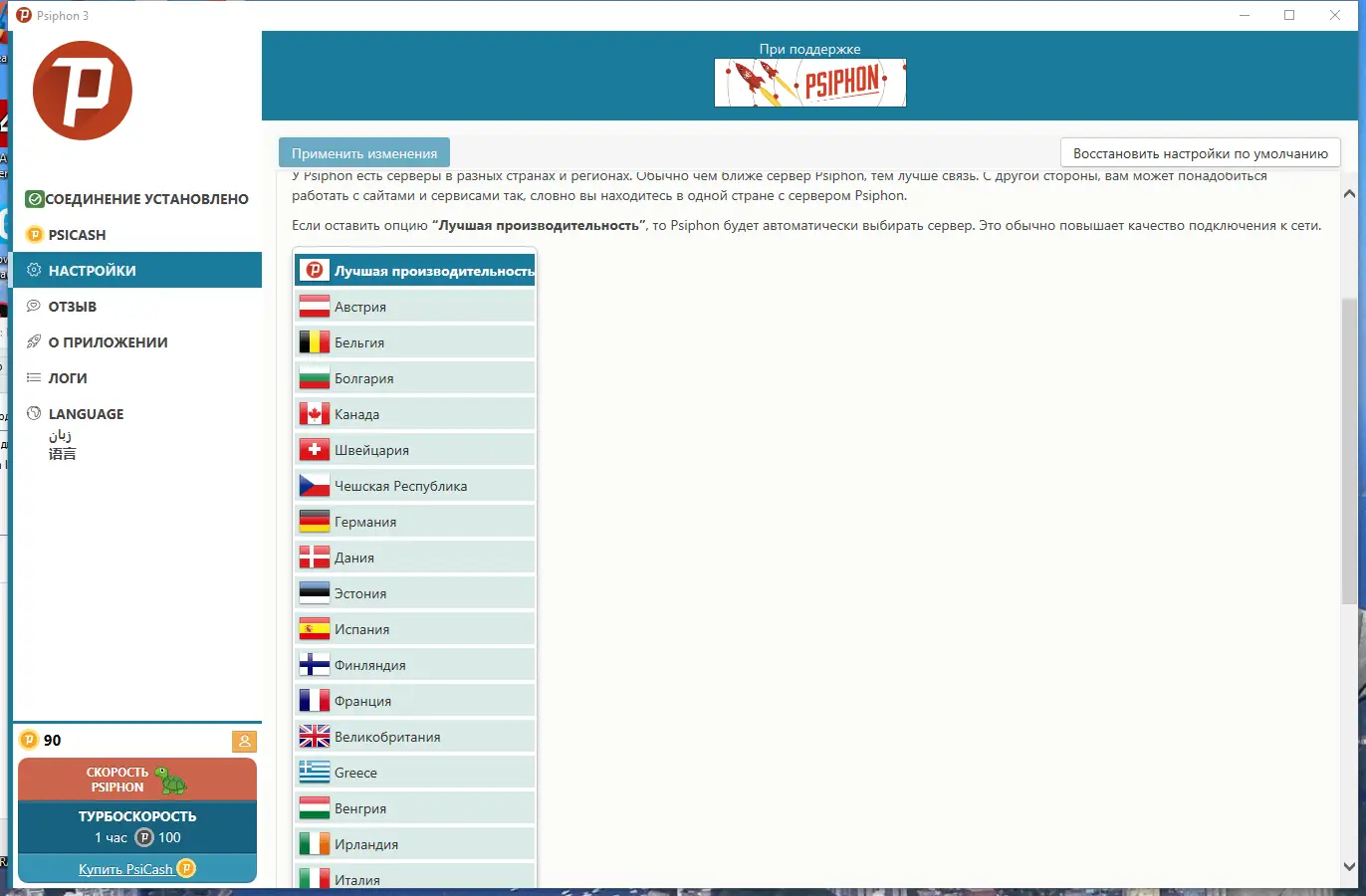This screenshot has height=896, width=1366.
Task: Select Канада as server region
Action: [415, 414]
